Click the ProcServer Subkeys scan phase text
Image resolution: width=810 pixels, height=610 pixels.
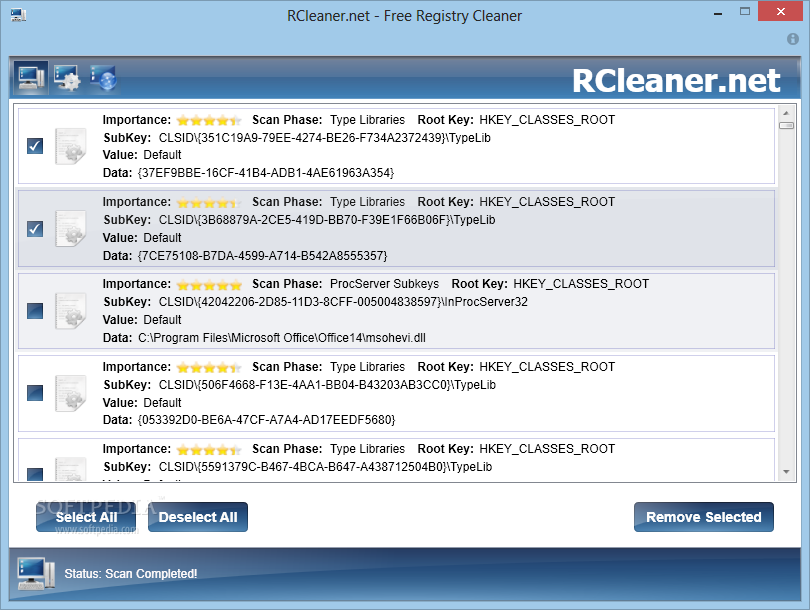click(x=384, y=284)
